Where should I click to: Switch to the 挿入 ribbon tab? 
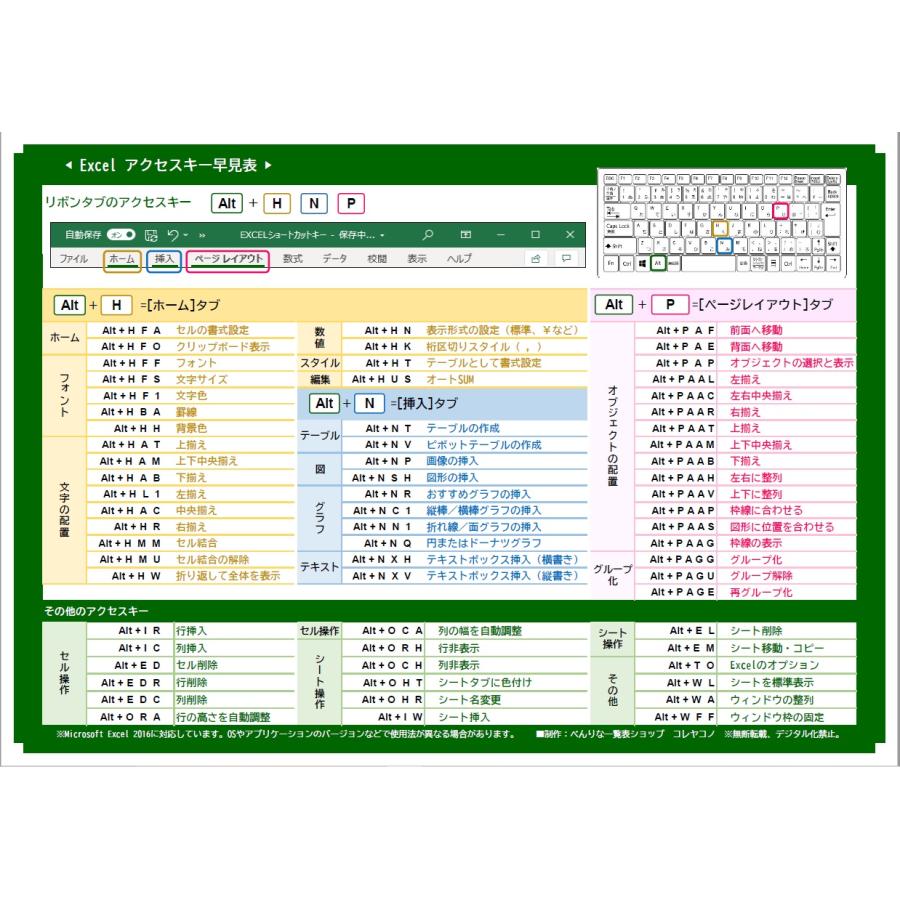(x=164, y=259)
